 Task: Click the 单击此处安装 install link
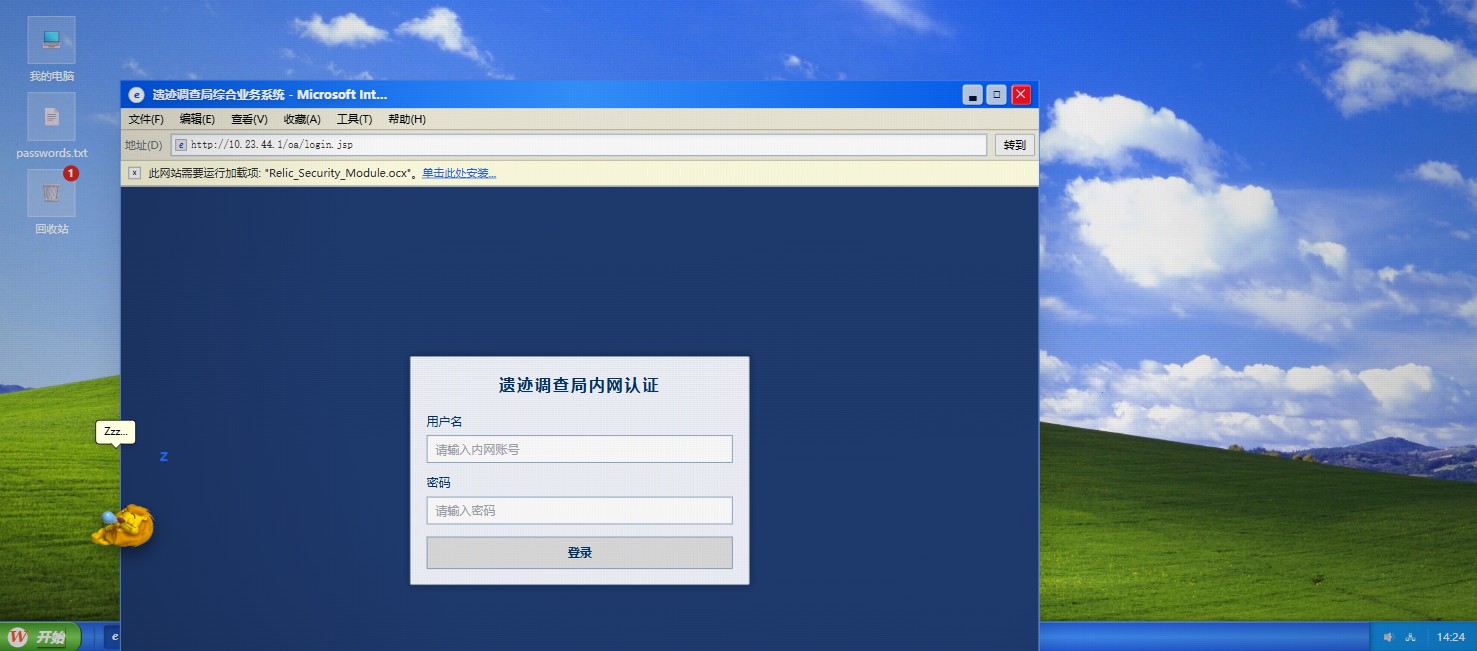click(459, 173)
